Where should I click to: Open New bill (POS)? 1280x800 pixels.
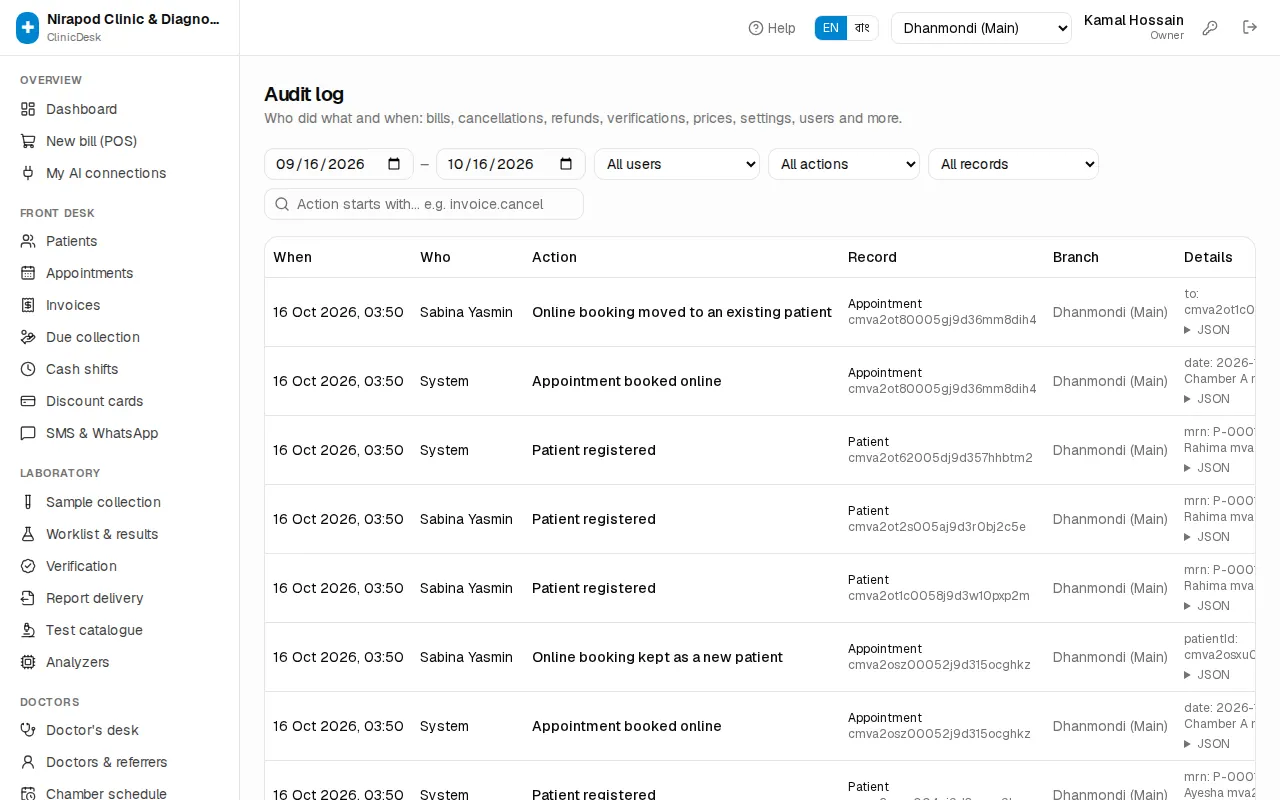120,141
